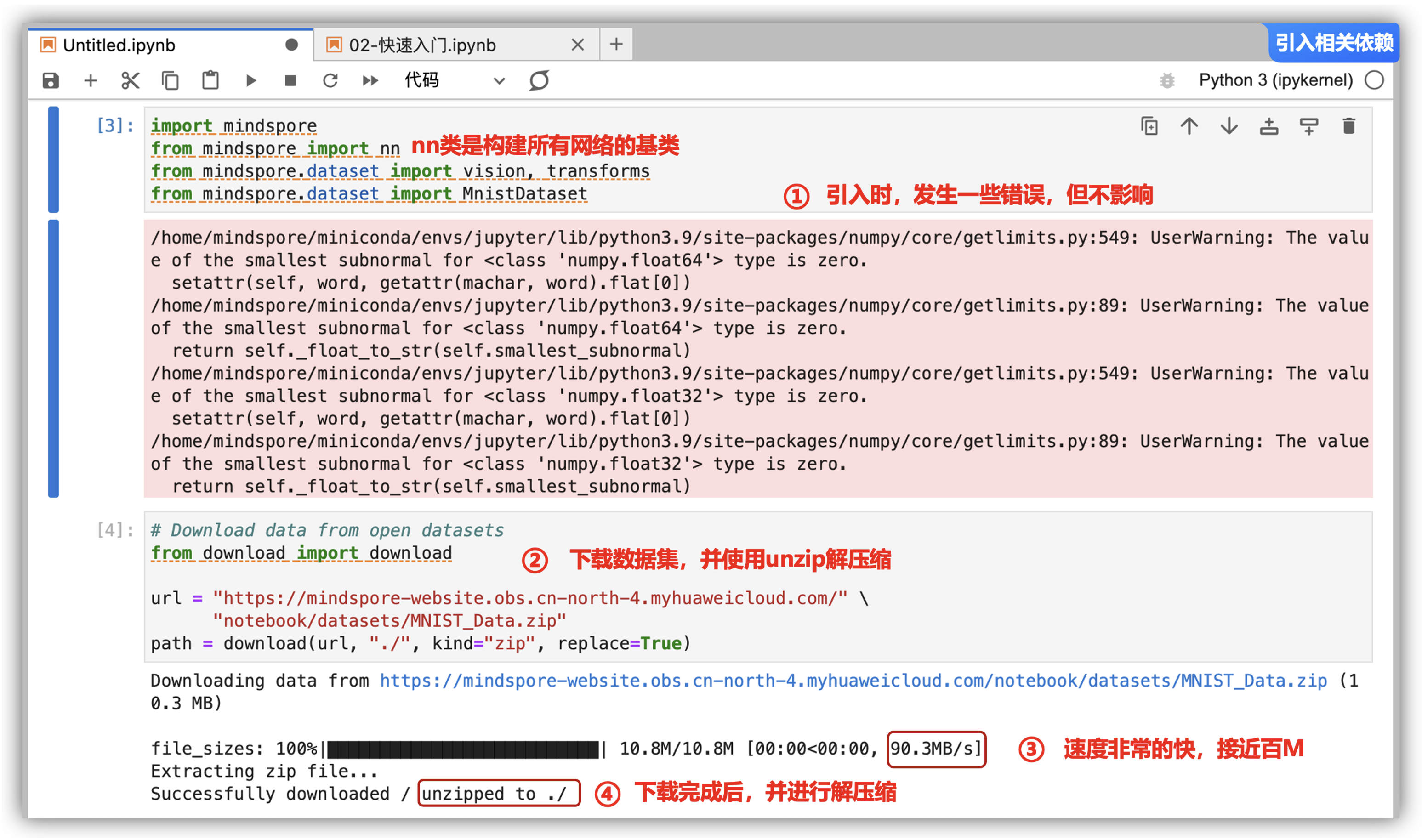
Task: Save the notebook with the disk icon
Action: click(x=51, y=80)
